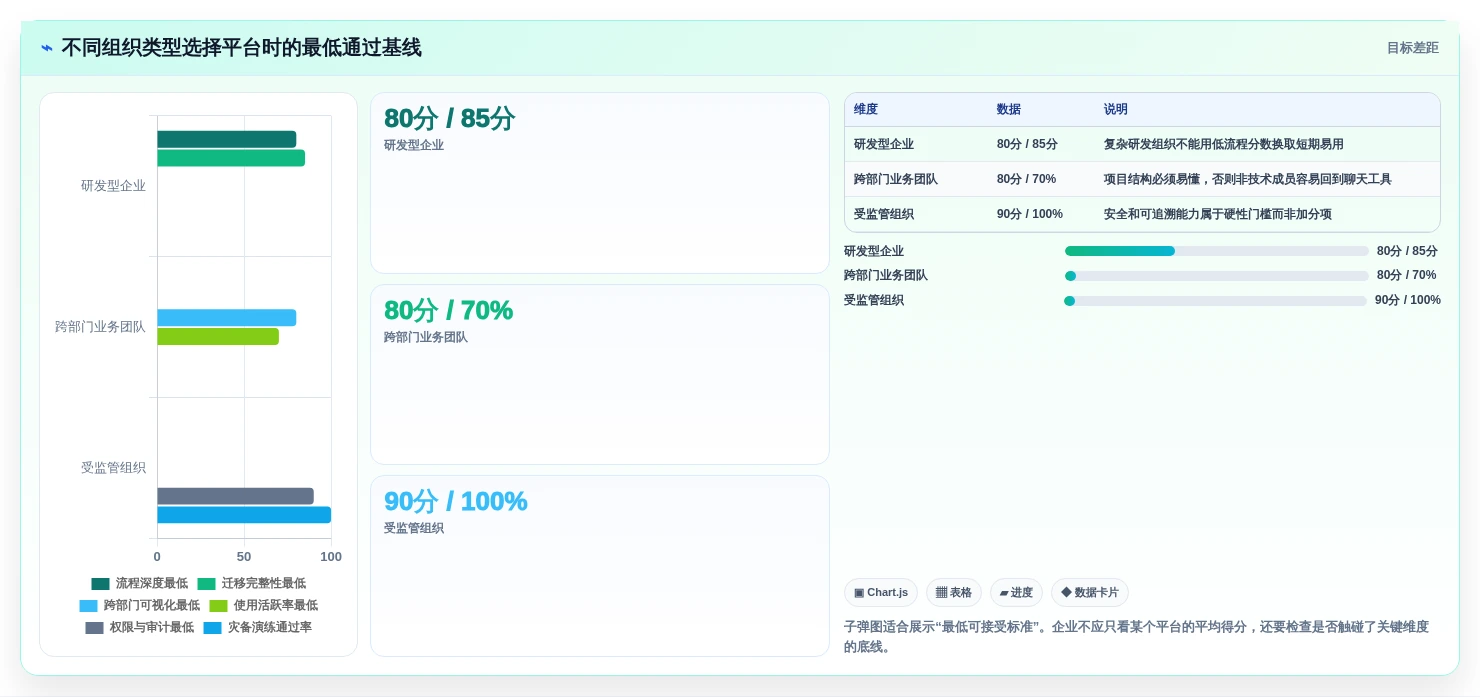Viewport: 1480px width, 697px height.
Task: Toggle 使用活跃率最低 legend swatch
Action: [218, 606]
